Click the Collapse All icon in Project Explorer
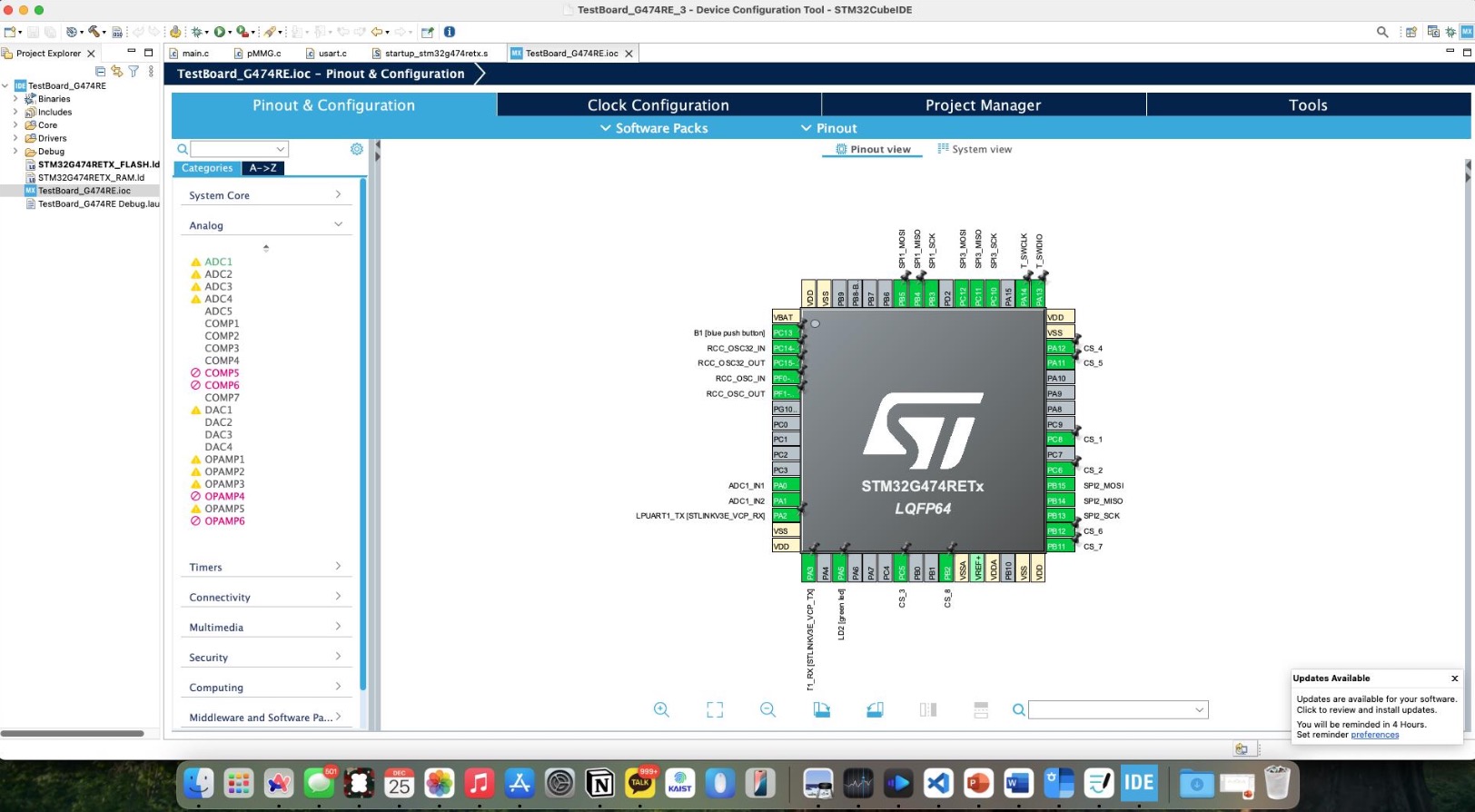 click(x=100, y=71)
